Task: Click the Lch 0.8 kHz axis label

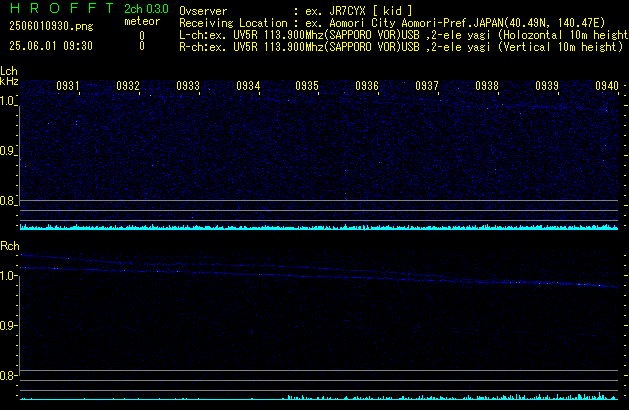Action: [7, 201]
